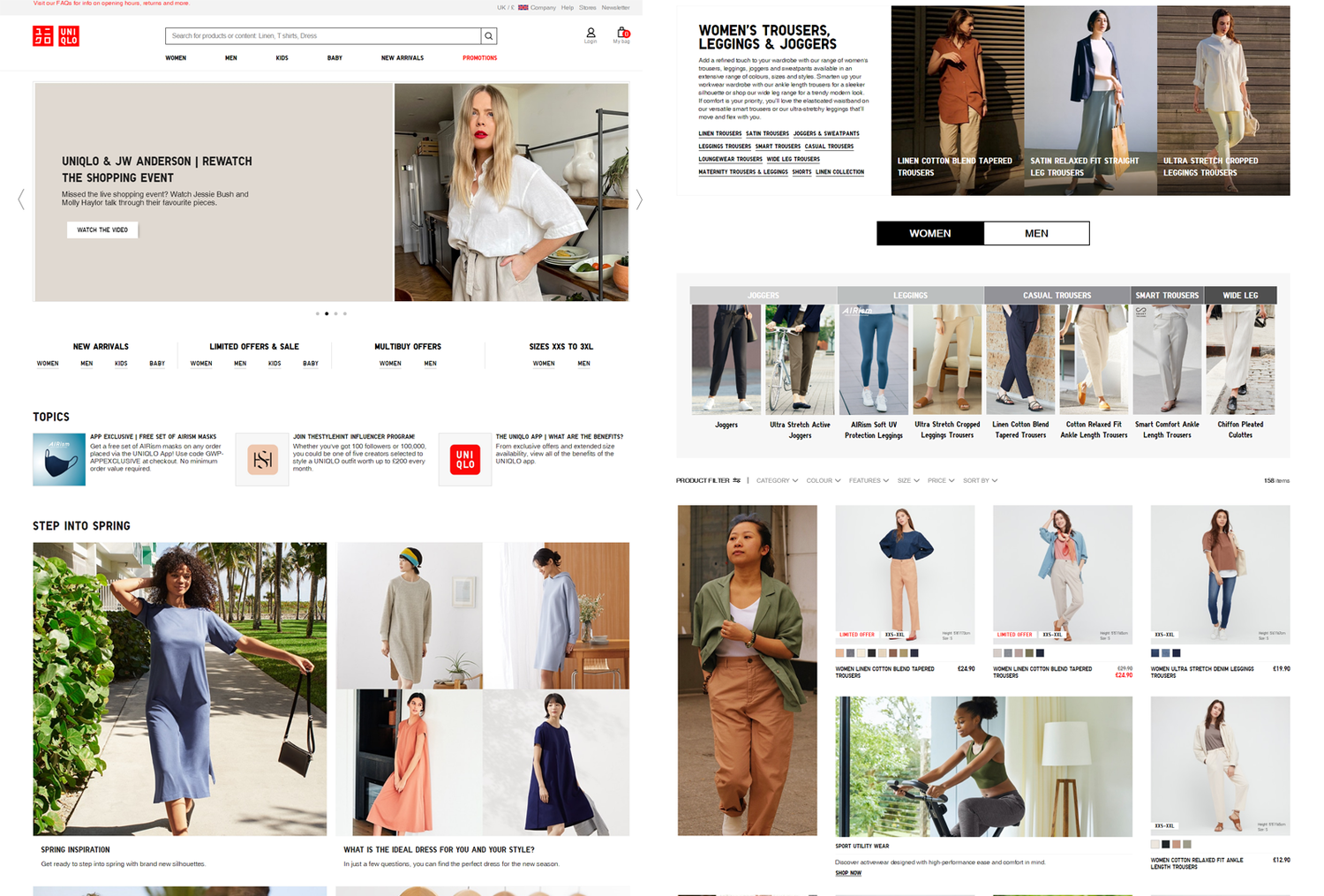Click Women under Multibuy Offers
1324x896 pixels.
pos(390,364)
